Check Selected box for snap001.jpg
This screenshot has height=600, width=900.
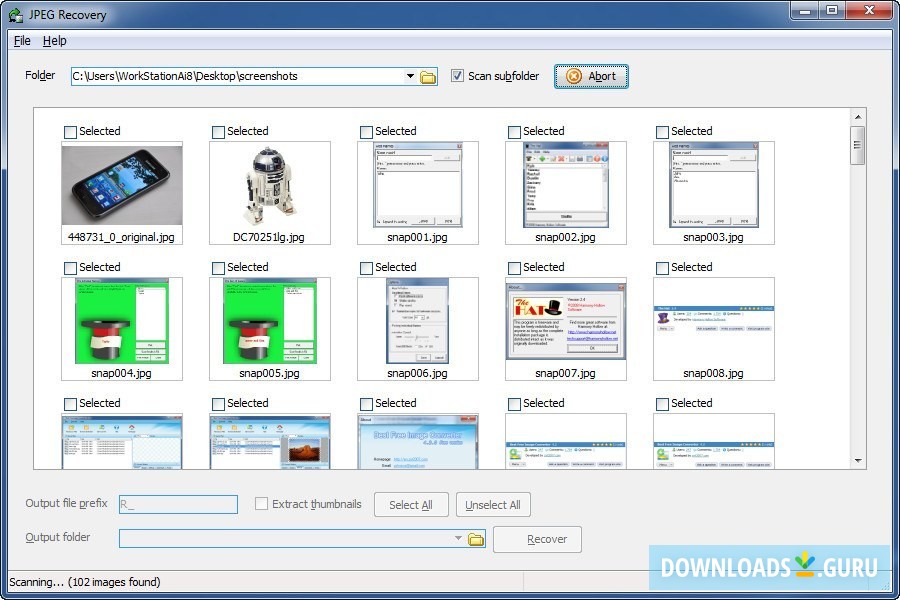click(366, 132)
